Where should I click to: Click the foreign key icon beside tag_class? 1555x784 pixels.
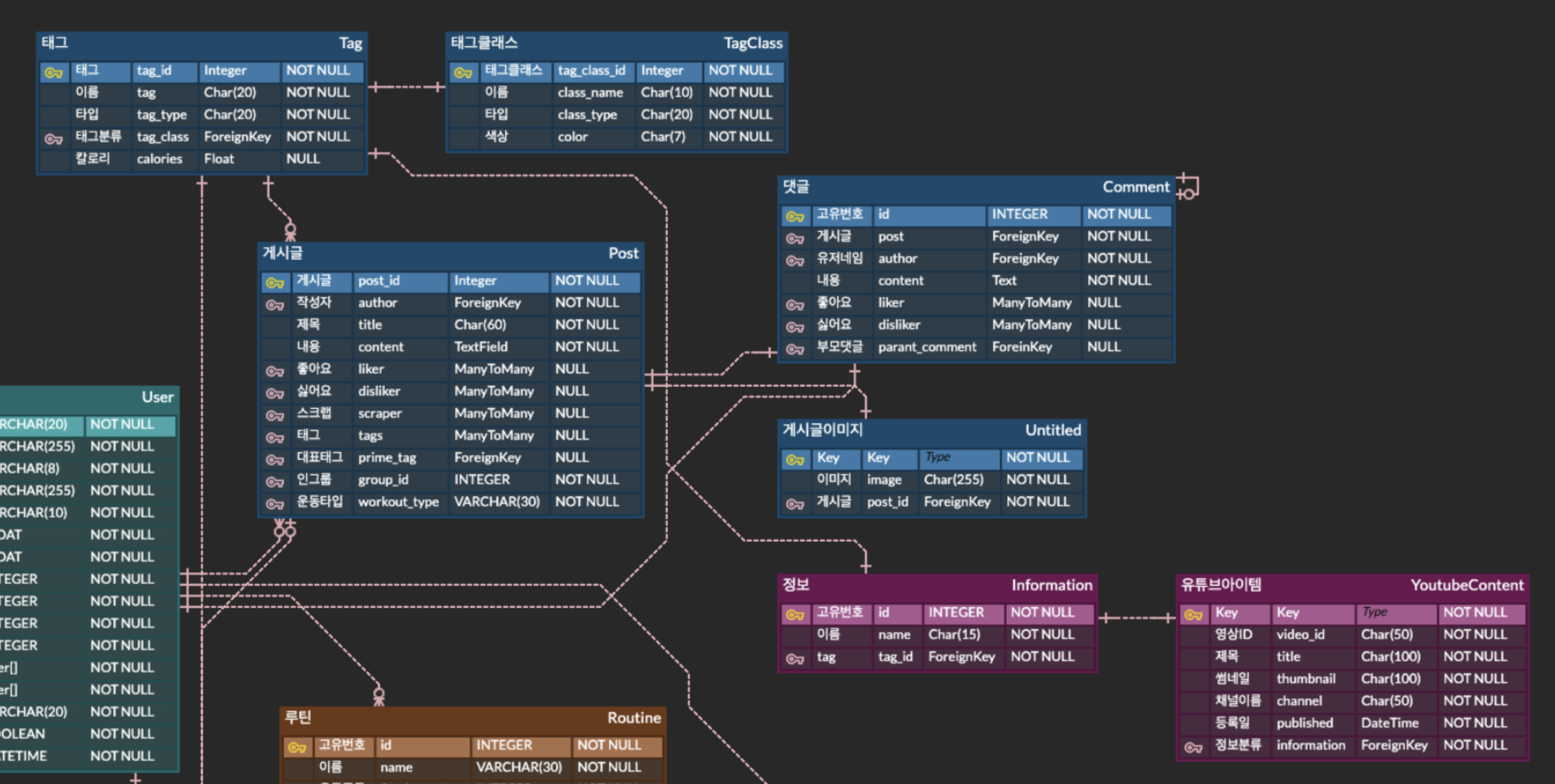point(54,139)
